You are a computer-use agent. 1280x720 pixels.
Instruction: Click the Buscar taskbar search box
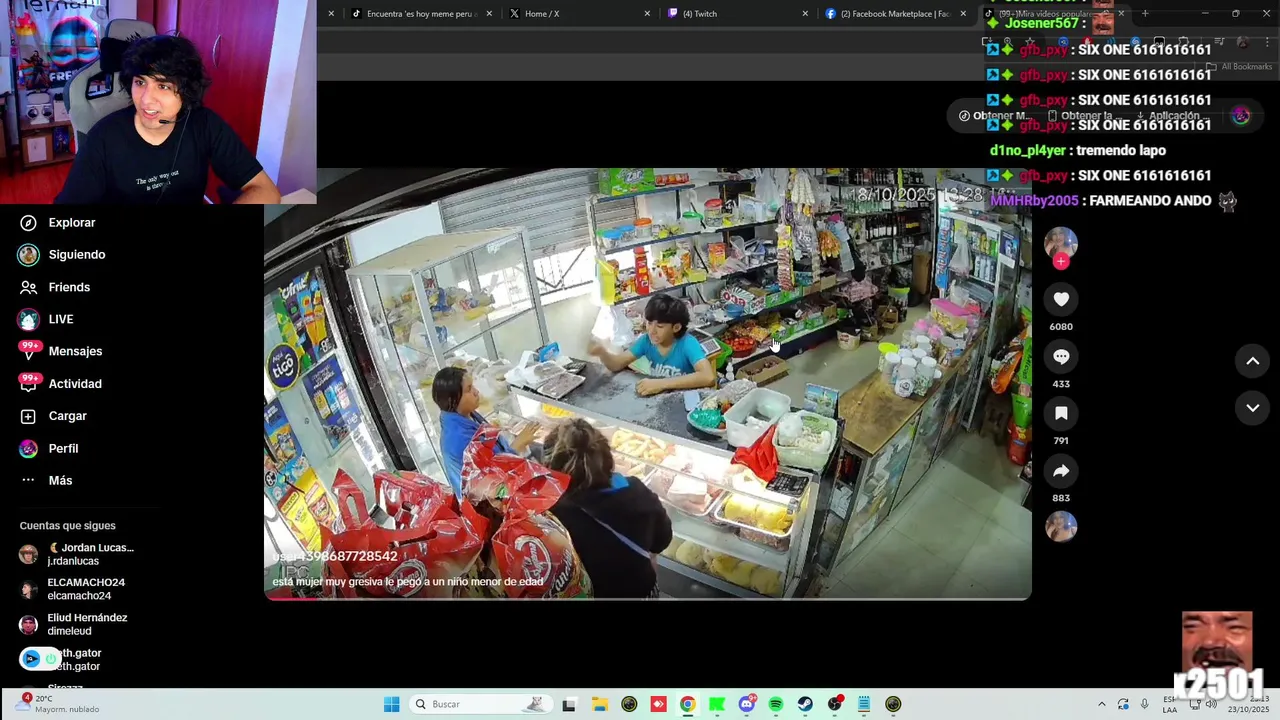click(x=480, y=704)
